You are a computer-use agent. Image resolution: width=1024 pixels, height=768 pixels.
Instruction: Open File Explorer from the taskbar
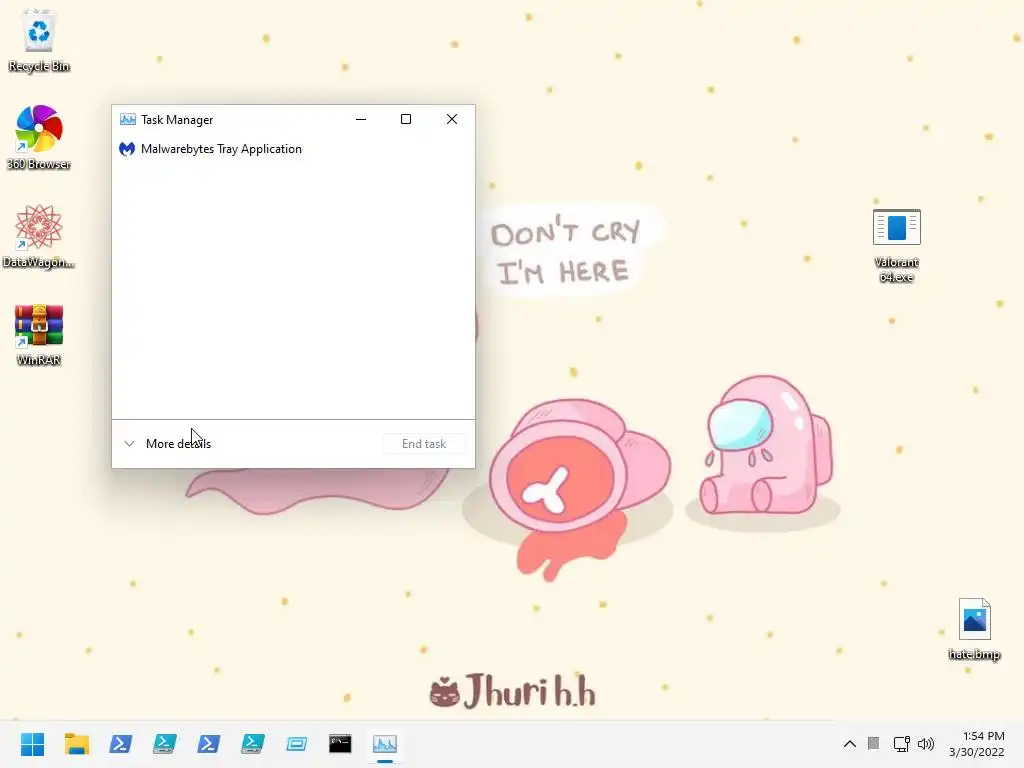click(x=76, y=744)
